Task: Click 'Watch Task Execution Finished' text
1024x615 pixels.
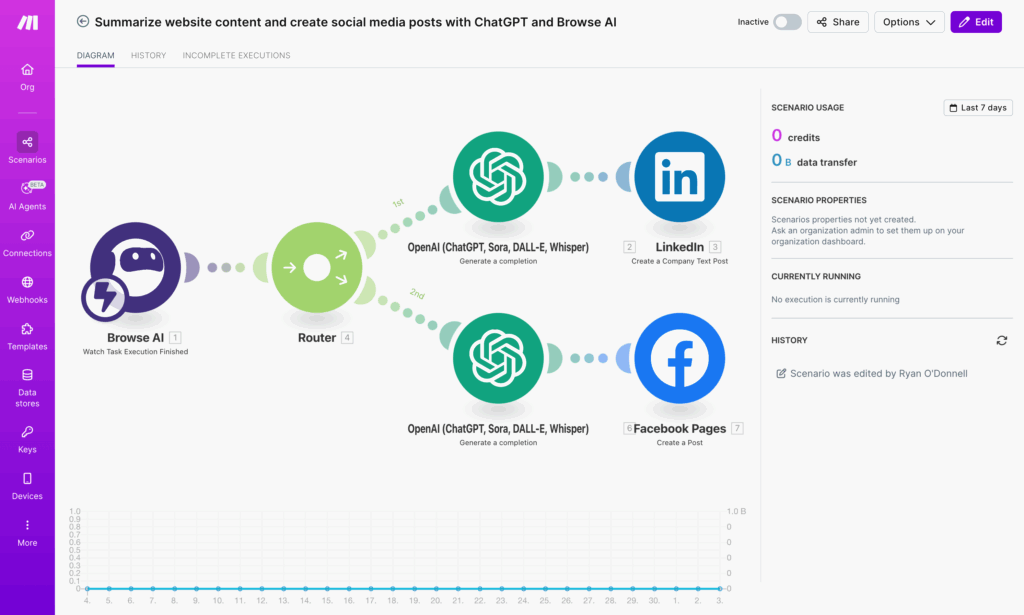Action: 135,352
